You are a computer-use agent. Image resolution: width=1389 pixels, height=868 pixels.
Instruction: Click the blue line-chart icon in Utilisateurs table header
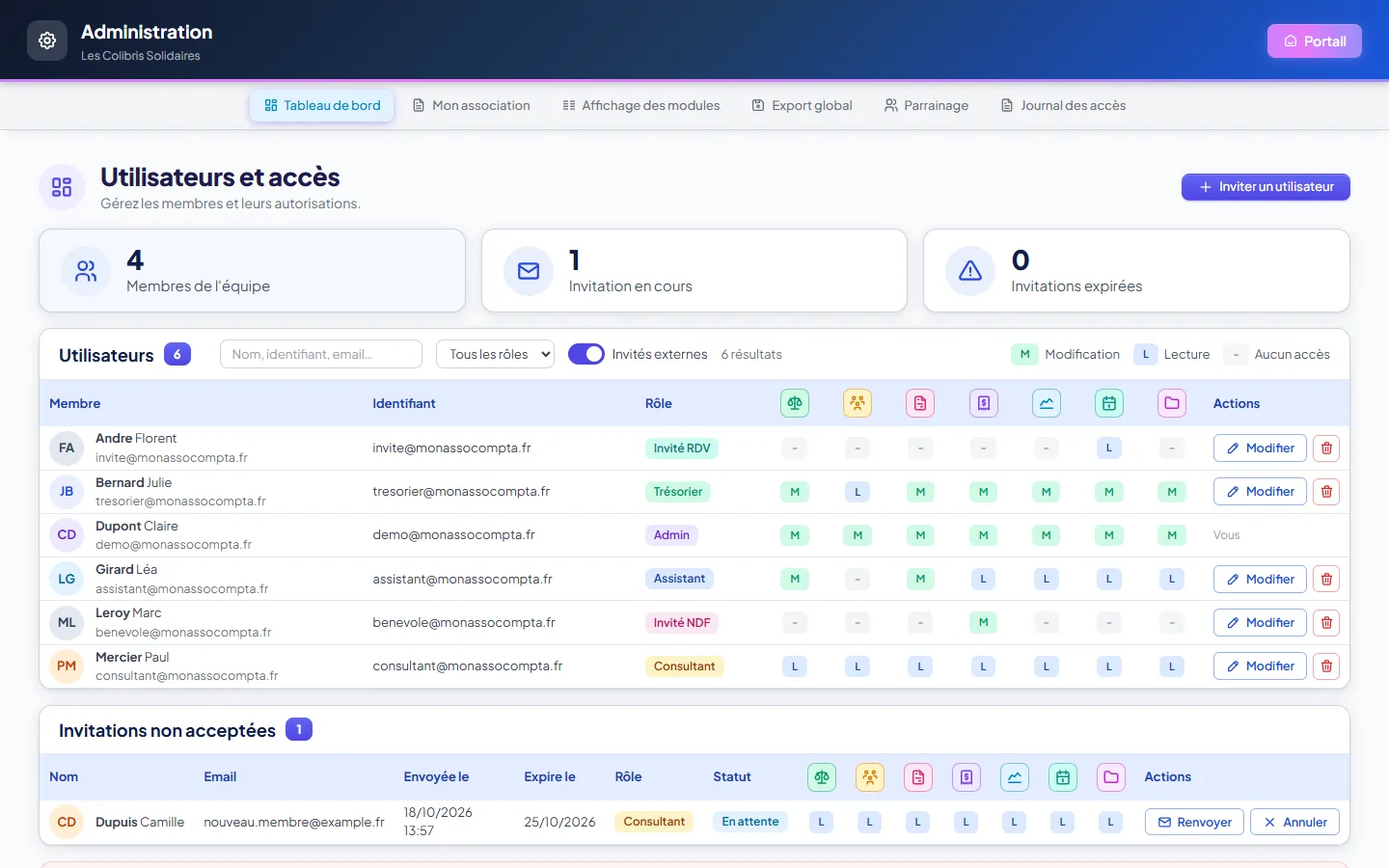tap(1047, 403)
